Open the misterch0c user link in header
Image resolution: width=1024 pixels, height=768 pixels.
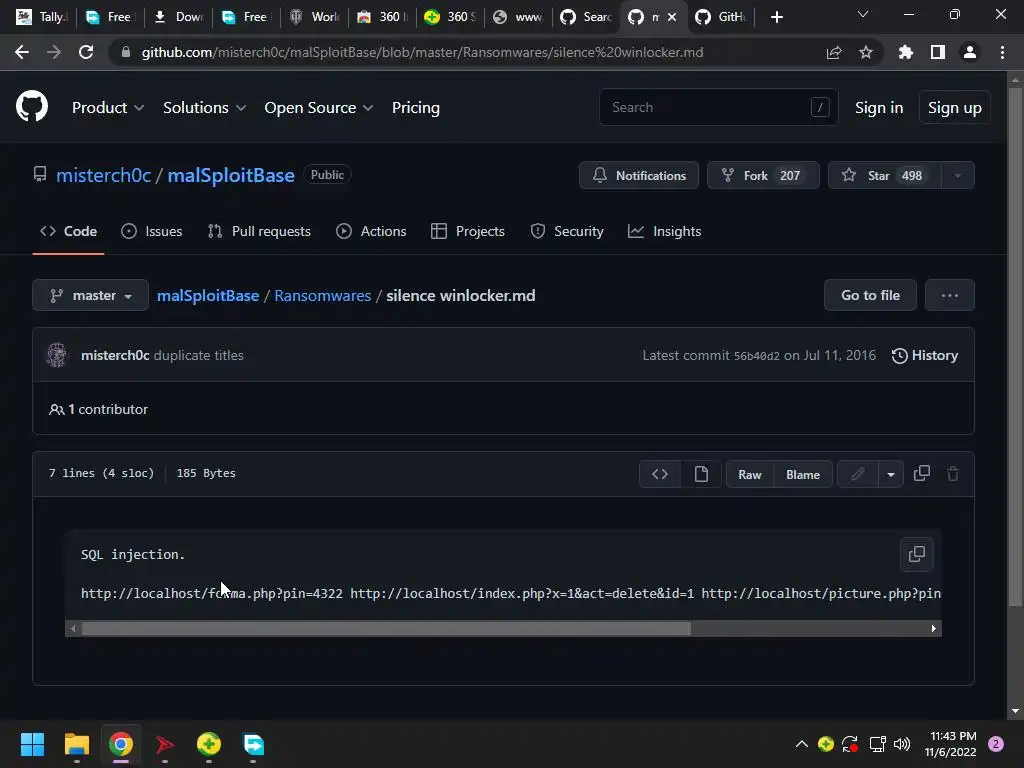click(x=103, y=175)
